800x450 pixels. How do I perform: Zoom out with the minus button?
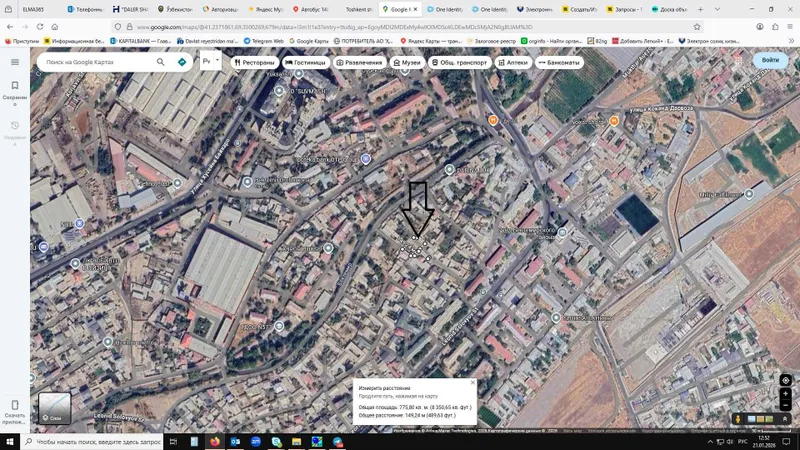(x=785, y=405)
